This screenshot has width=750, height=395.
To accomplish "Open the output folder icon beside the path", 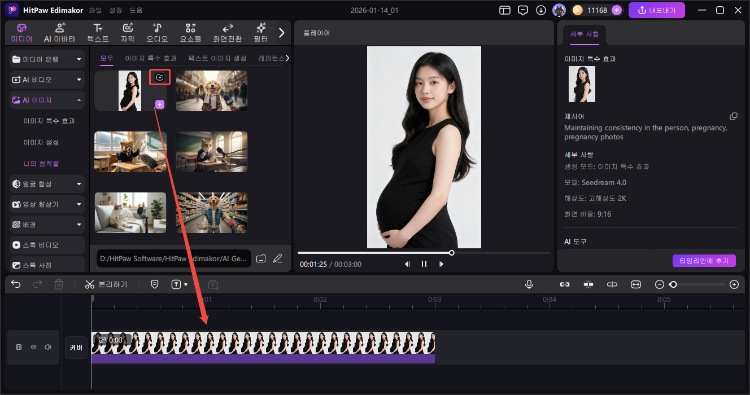I will 261,259.
